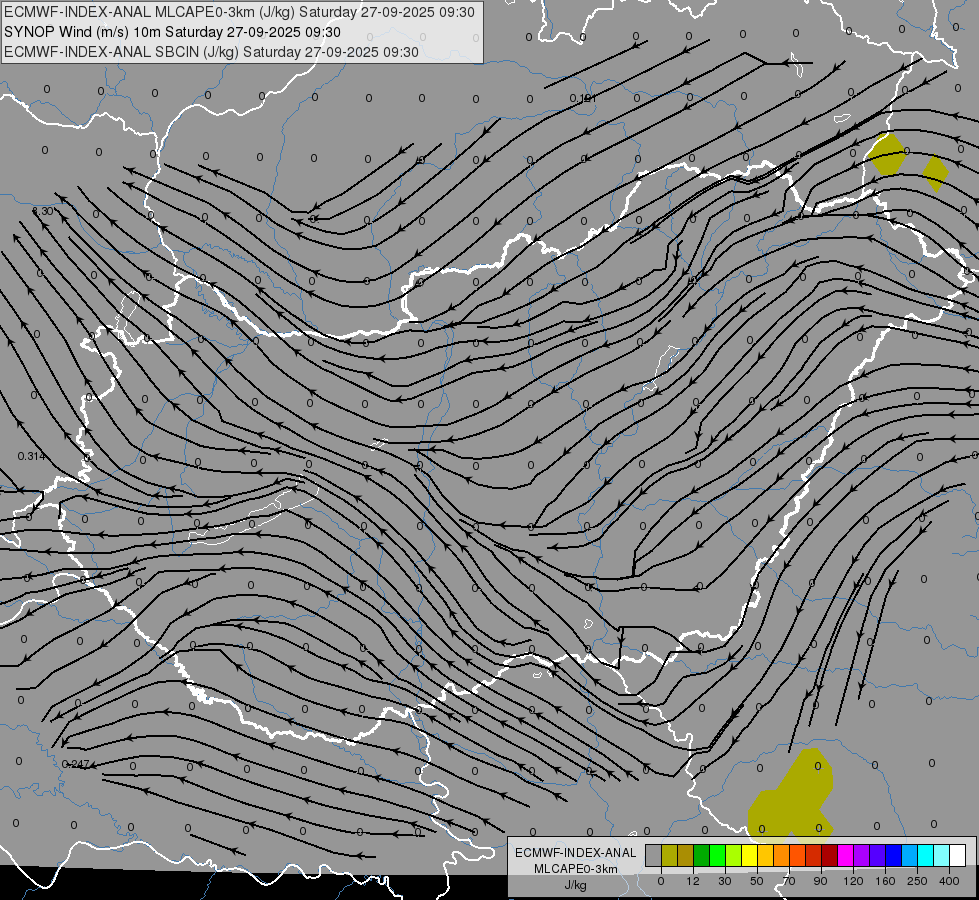Image resolution: width=979 pixels, height=900 pixels.
Task: Pick the pure yellow legend swatch
Action: (x=749, y=855)
